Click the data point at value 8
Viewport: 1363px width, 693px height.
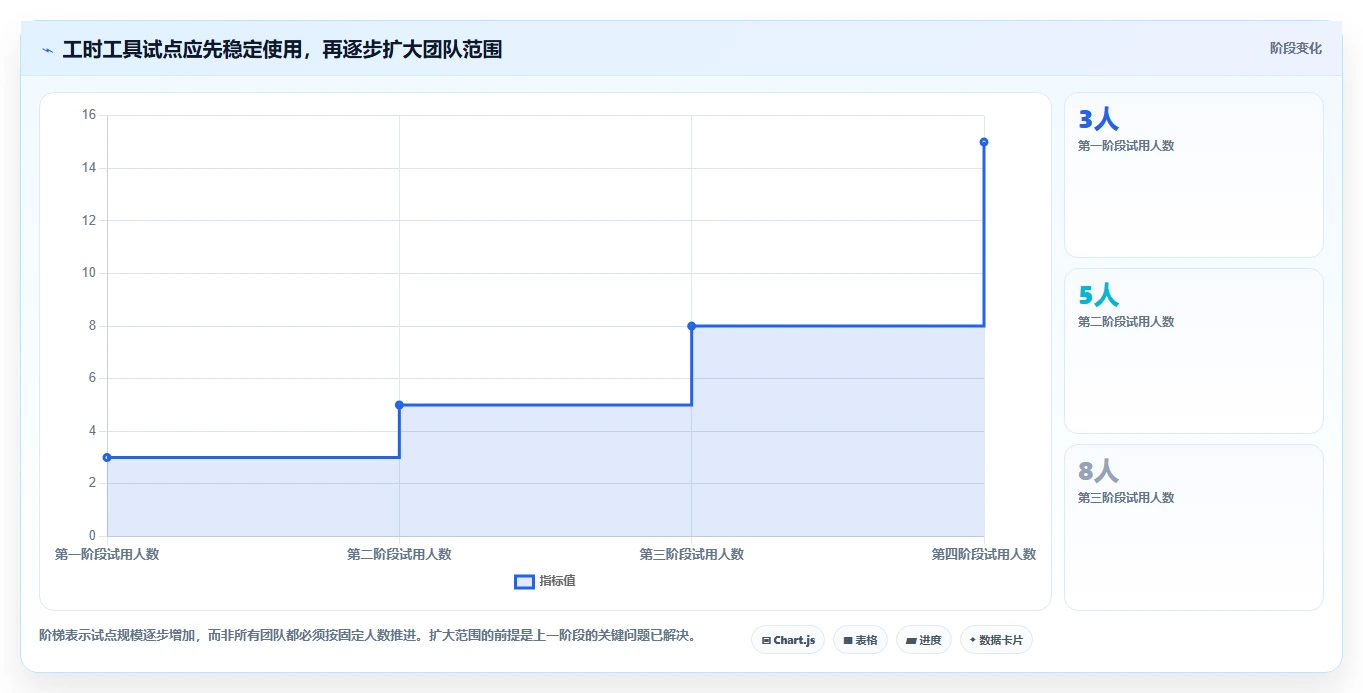(691, 326)
